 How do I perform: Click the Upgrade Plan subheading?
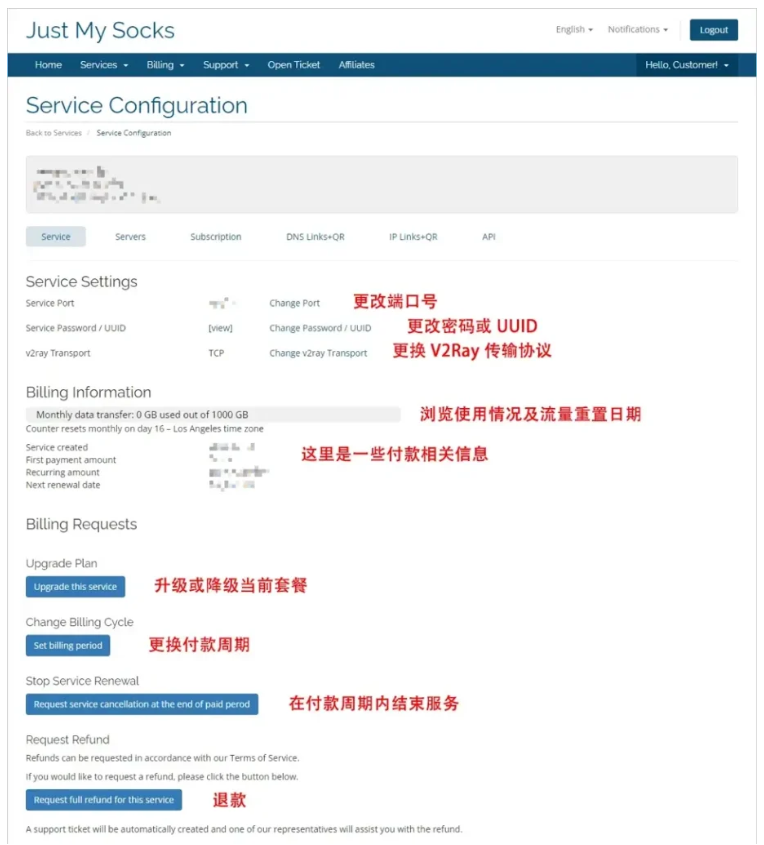61,563
